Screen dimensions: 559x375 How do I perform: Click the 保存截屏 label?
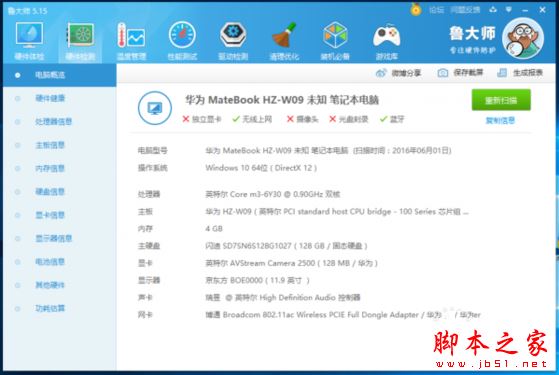point(468,73)
